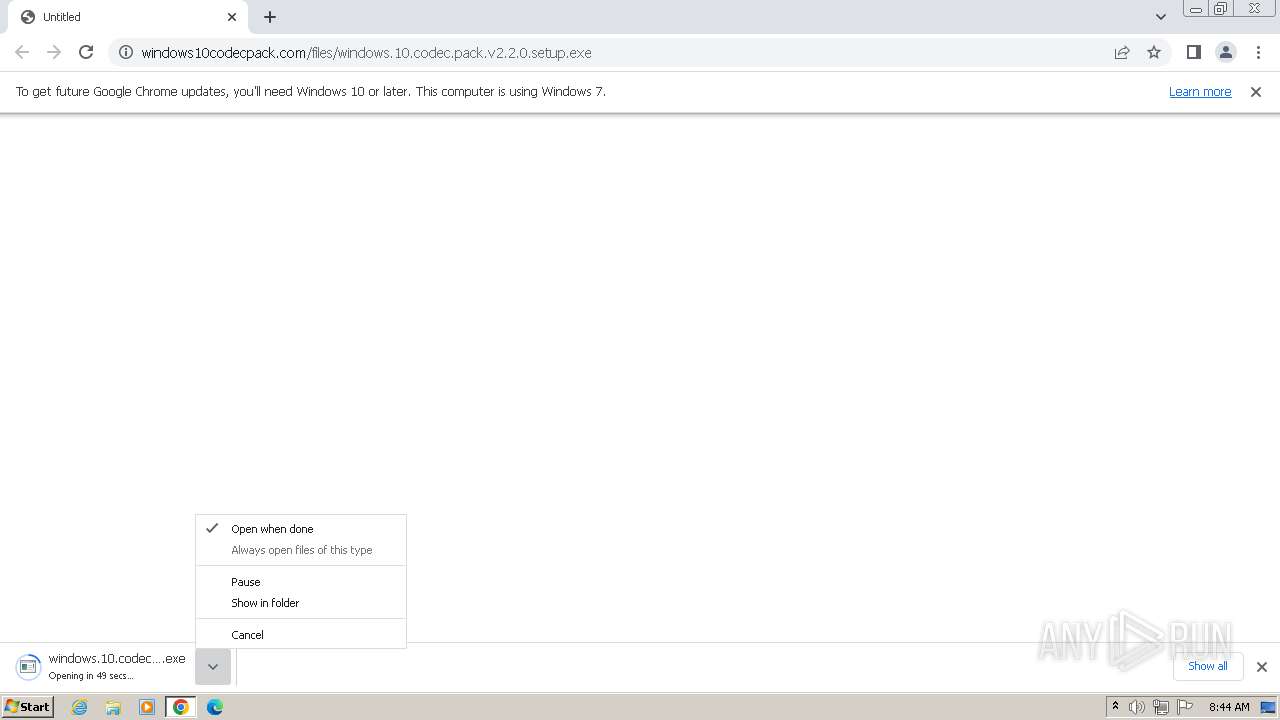Collapse the download options chevron
1280x720 pixels.
[x=213, y=667]
